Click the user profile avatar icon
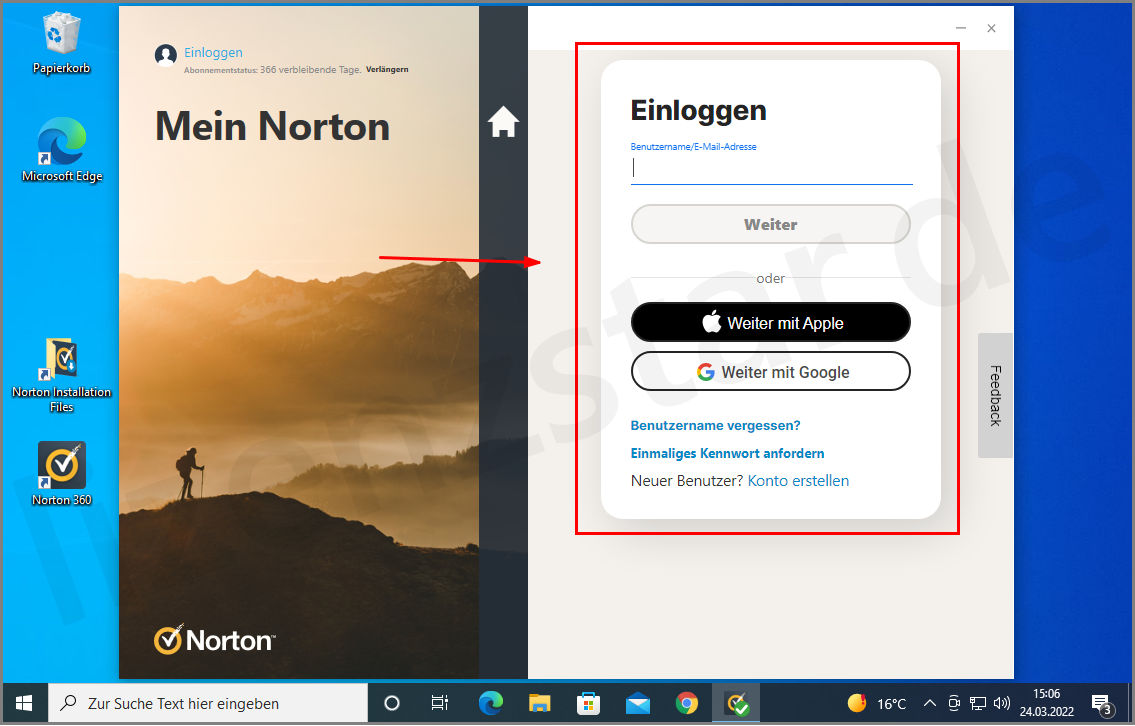 (x=164, y=54)
